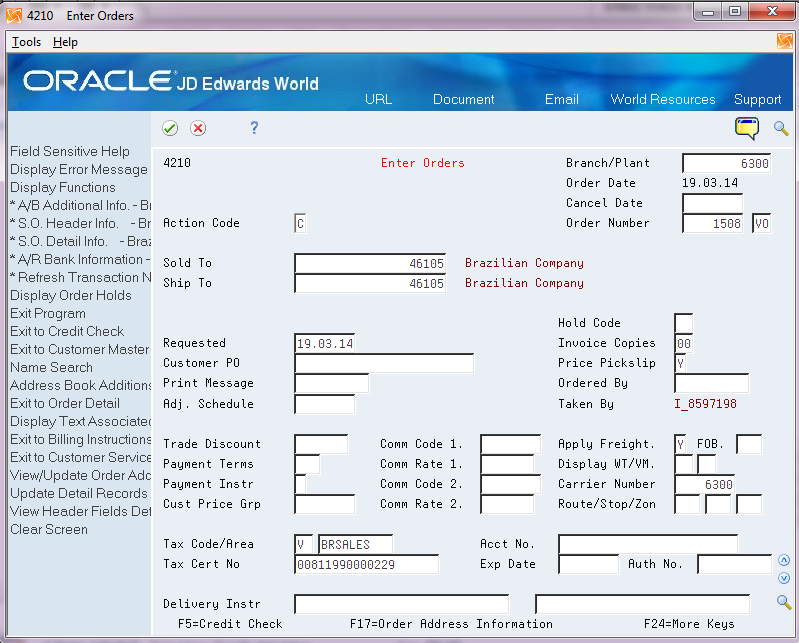The height and width of the screenshot is (643, 799).
Task: Select Exit to Order Detail option
Action: (x=65, y=403)
